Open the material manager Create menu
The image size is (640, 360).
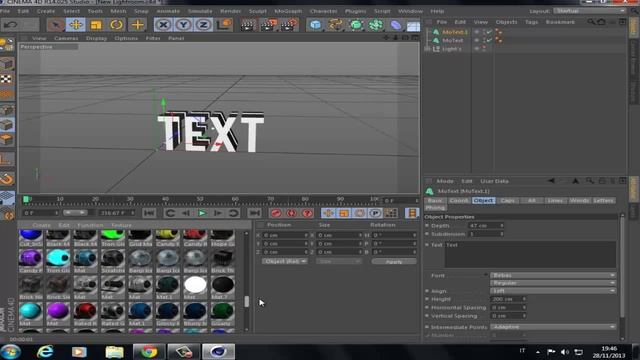(x=42, y=225)
